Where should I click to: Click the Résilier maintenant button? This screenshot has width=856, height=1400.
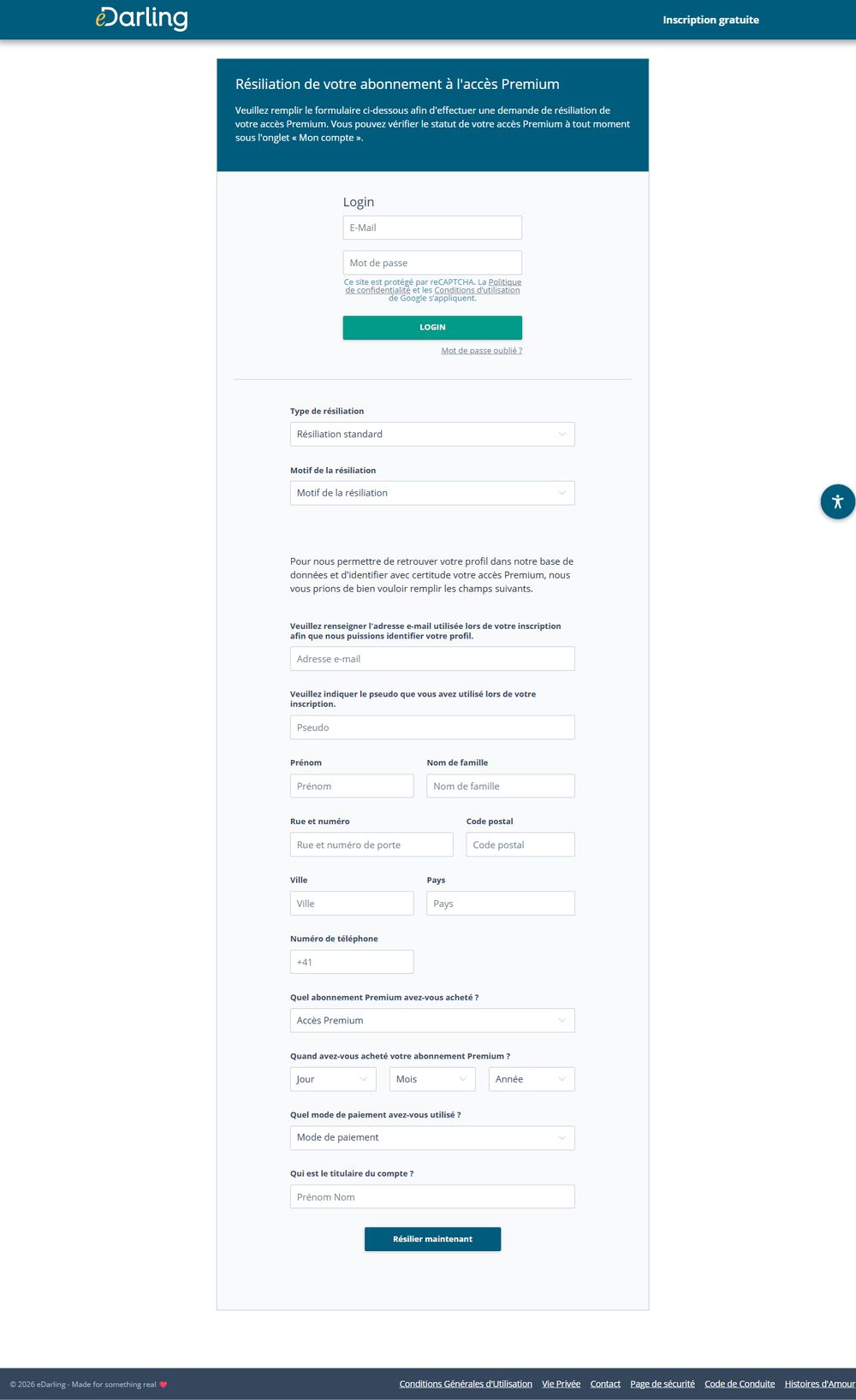[x=432, y=1239]
